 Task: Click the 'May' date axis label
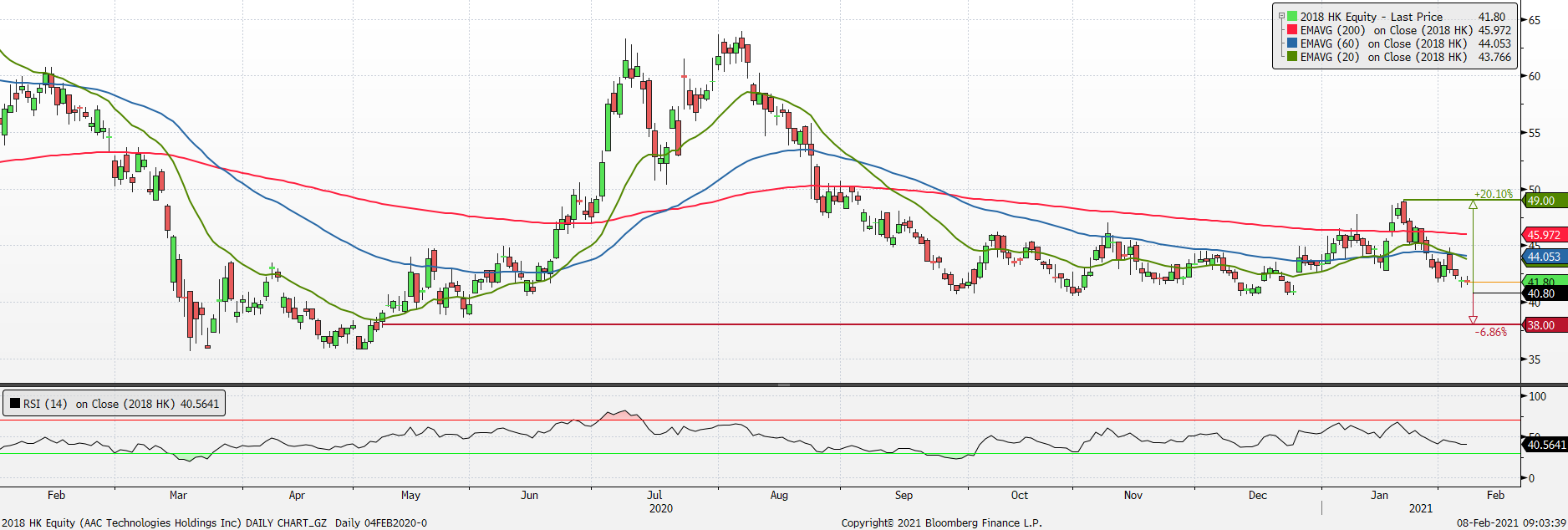pos(410,495)
